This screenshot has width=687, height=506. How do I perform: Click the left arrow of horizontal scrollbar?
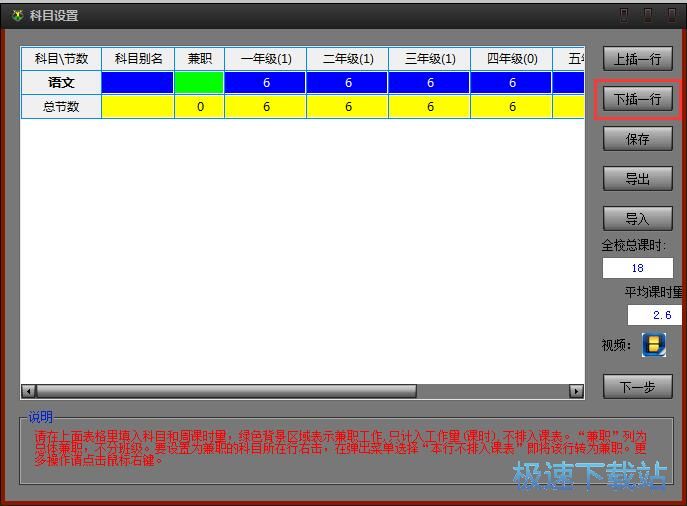tap(28, 391)
